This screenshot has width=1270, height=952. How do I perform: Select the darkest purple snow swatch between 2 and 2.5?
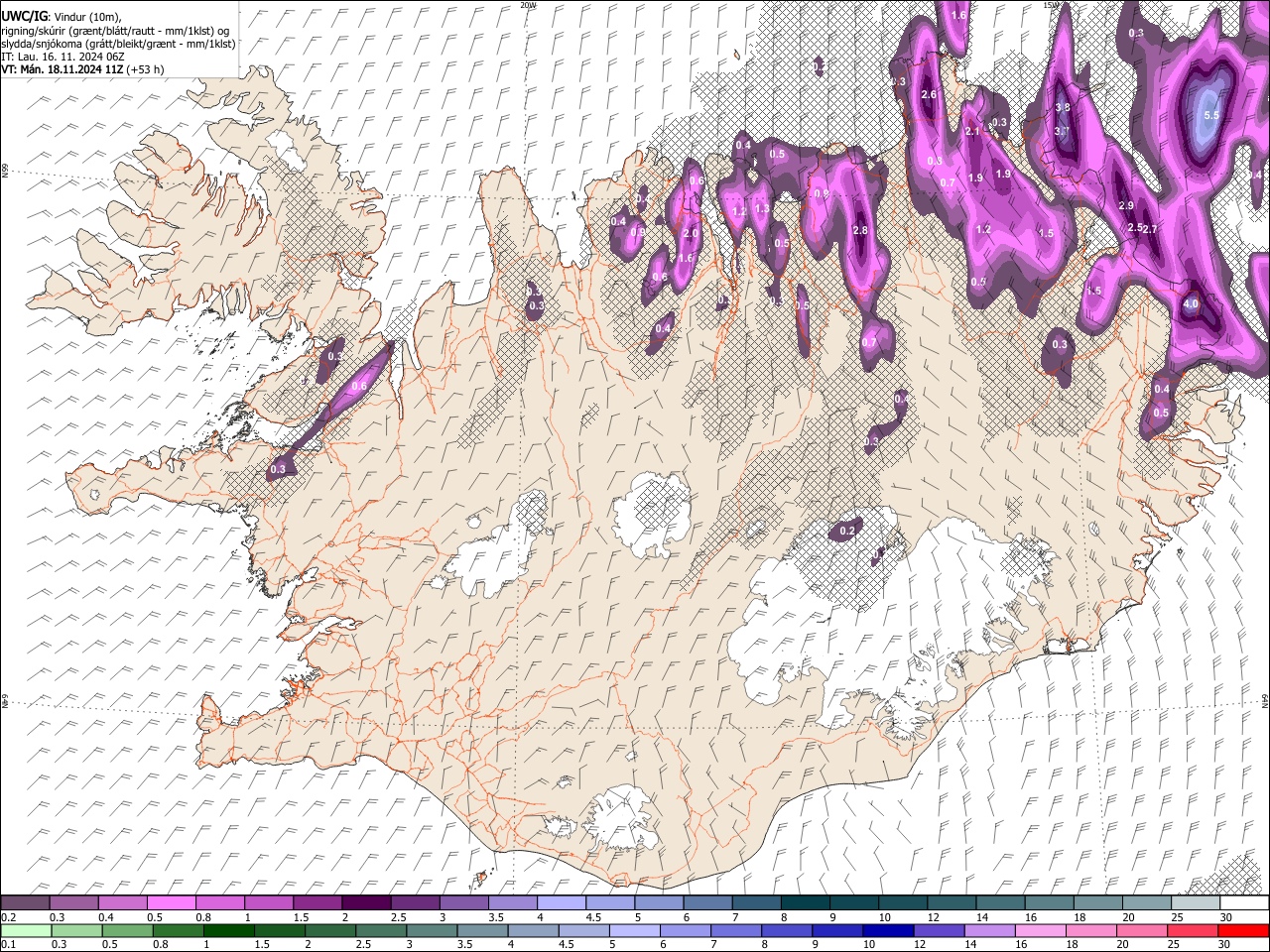[x=366, y=903]
